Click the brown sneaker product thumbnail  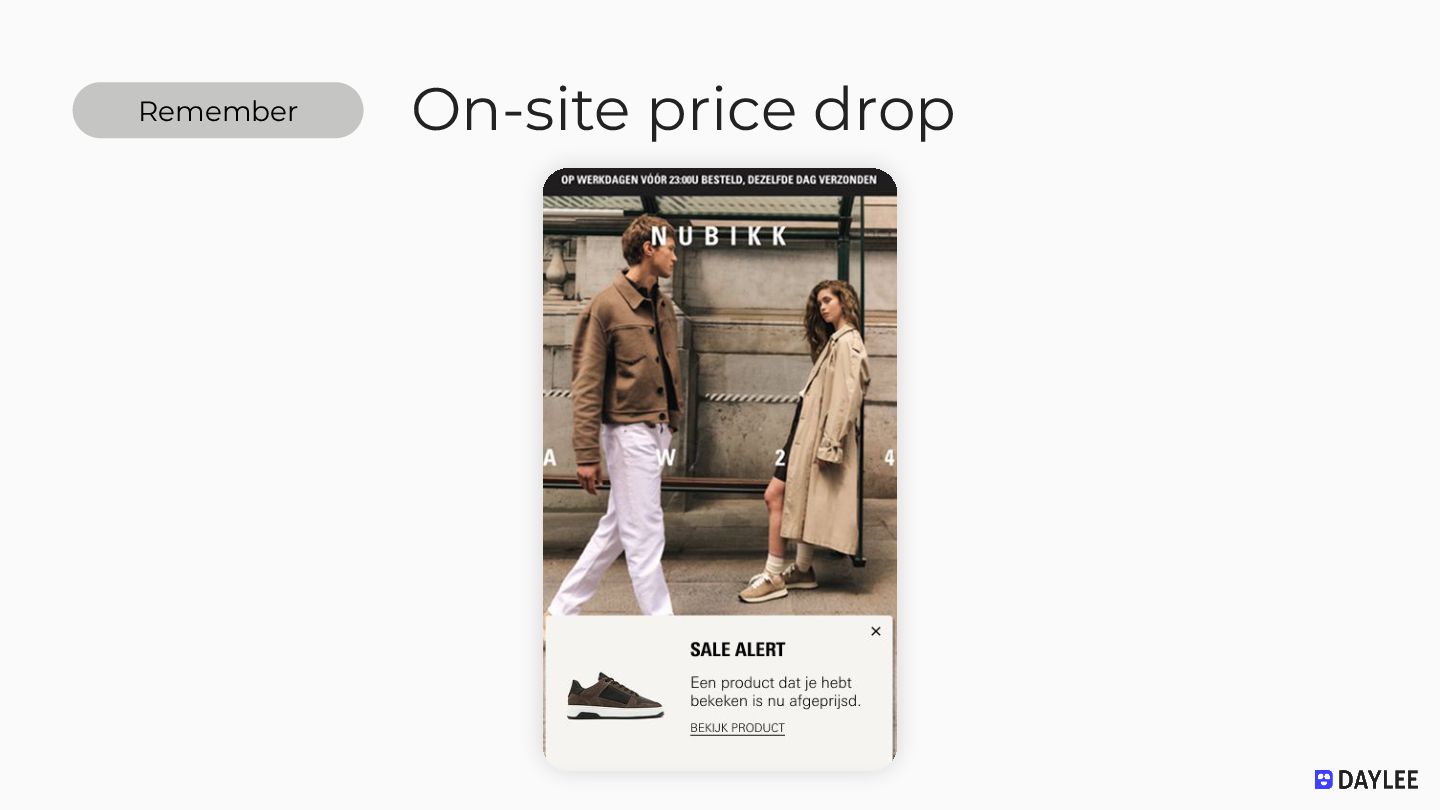tap(615, 696)
